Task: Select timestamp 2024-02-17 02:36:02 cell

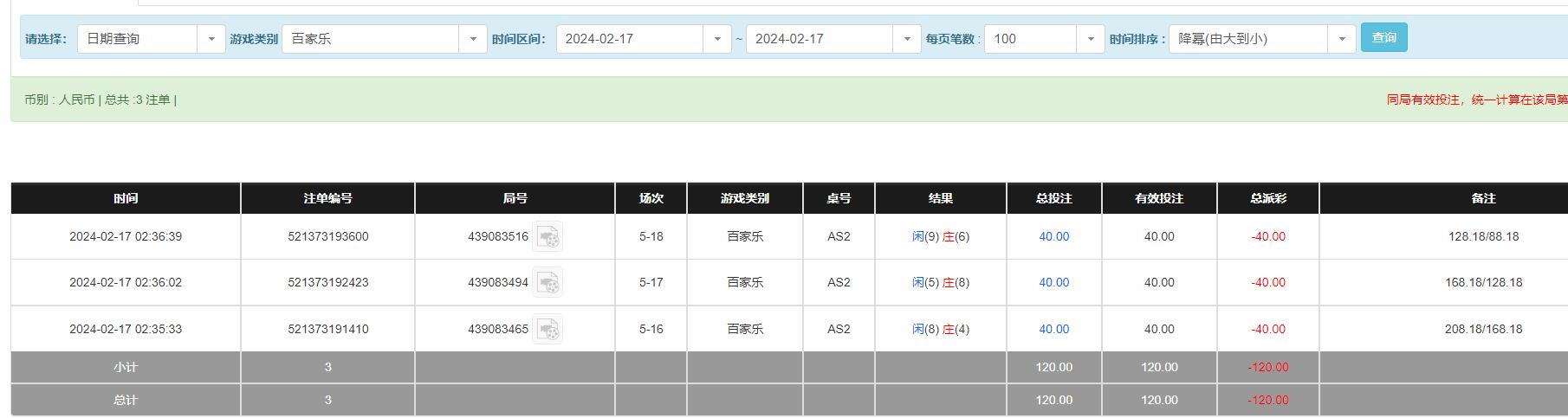Action: tap(126, 282)
